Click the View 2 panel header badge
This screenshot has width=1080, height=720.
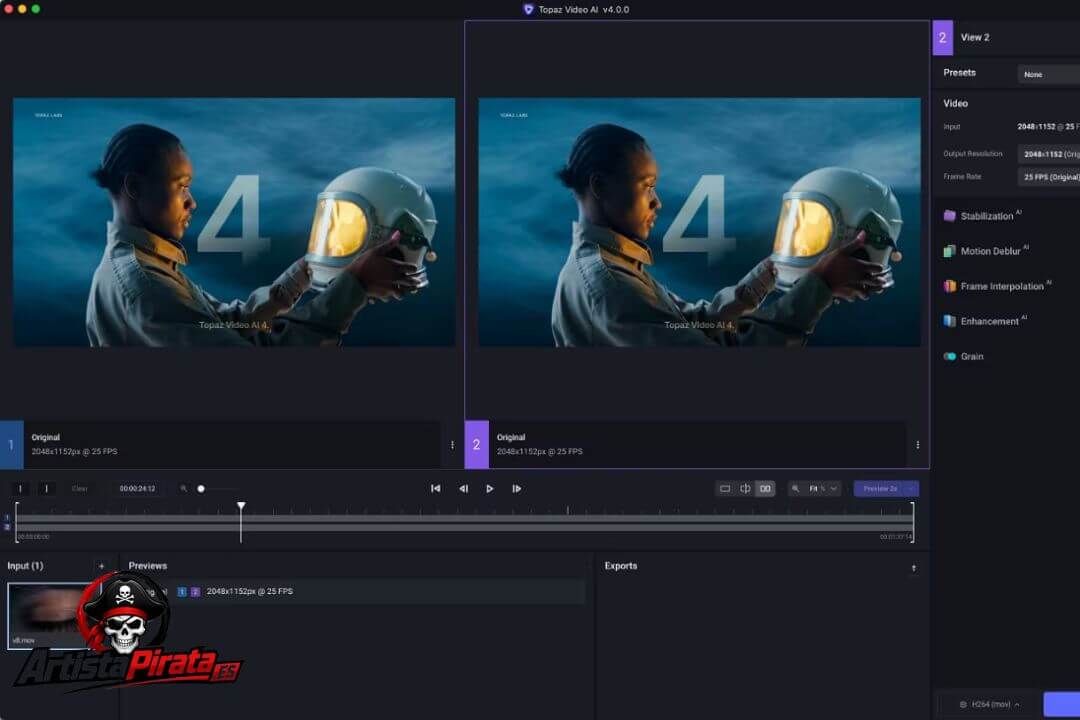(943, 37)
